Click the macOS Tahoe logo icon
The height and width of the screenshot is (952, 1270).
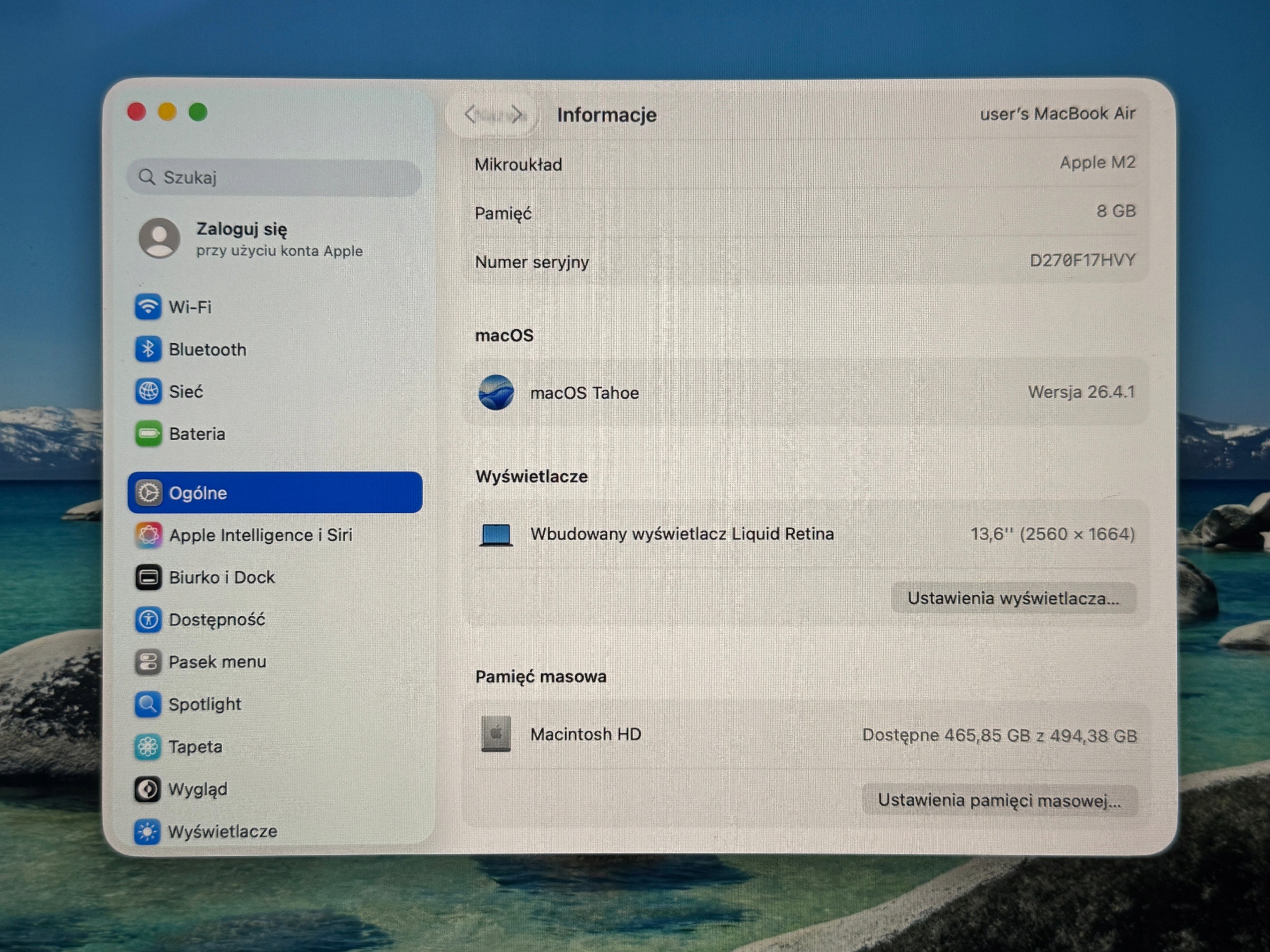coord(496,393)
